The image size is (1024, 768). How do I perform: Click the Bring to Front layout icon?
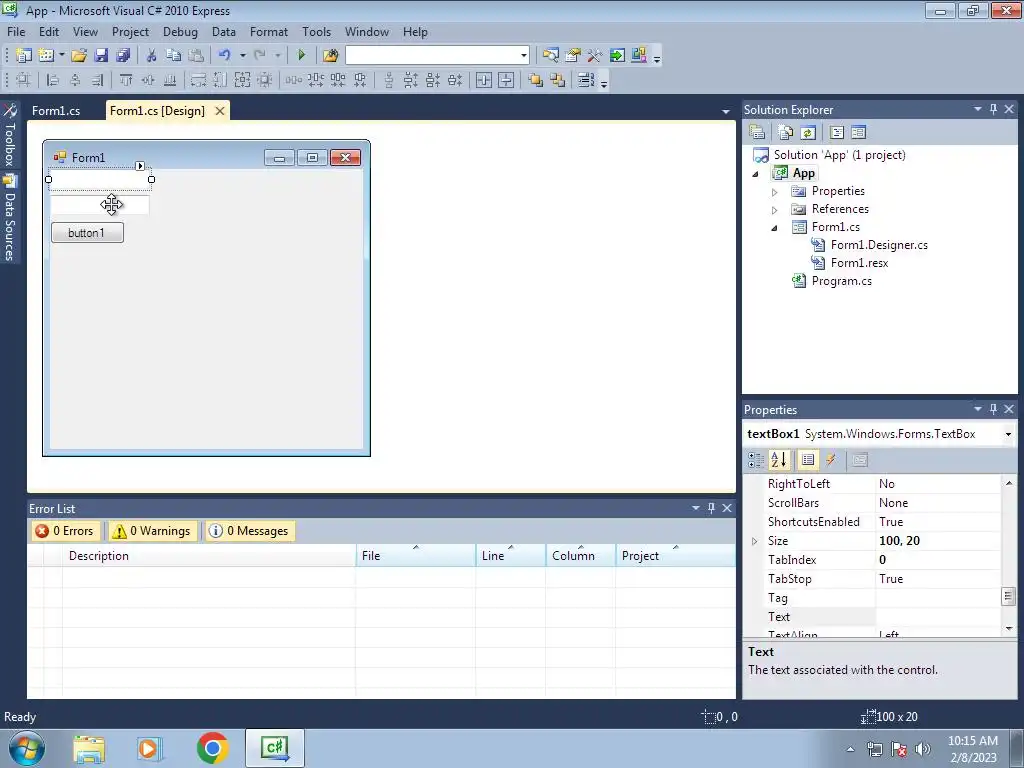pyautogui.click(x=536, y=80)
